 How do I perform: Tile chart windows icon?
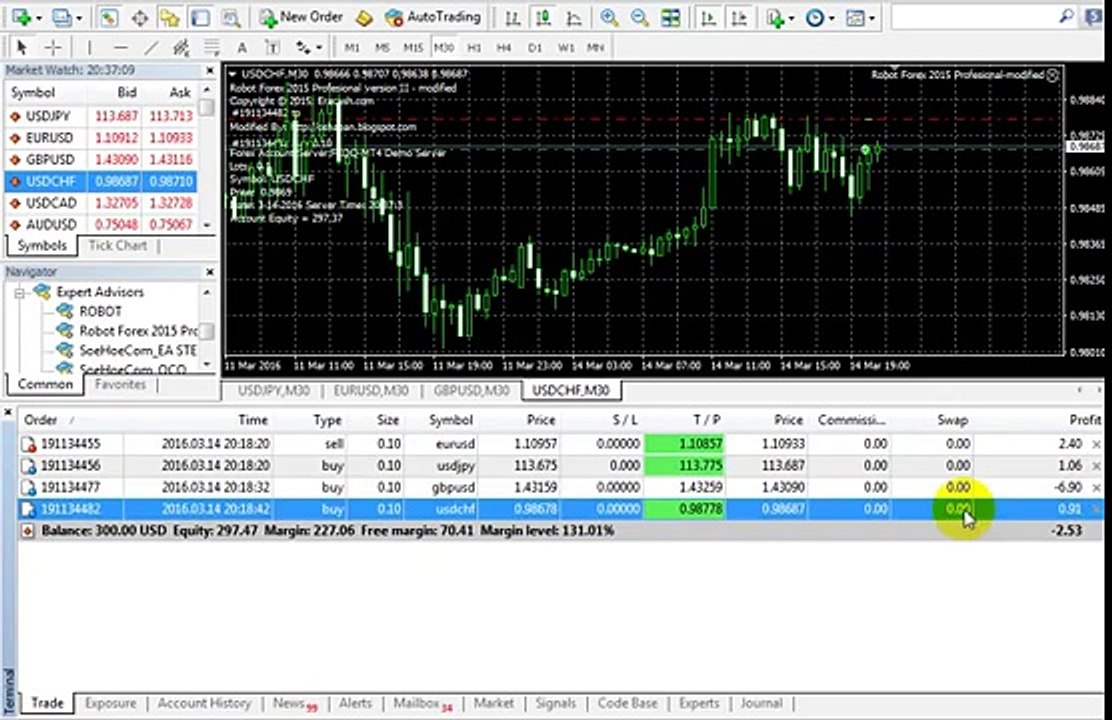[x=670, y=18]
